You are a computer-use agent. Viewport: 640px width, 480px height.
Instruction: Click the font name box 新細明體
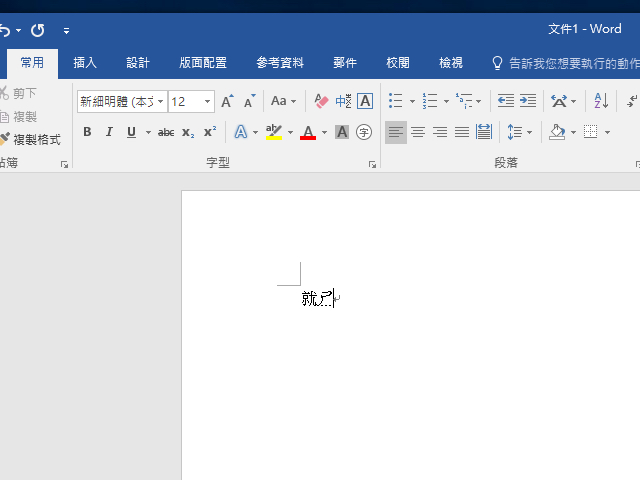tap(117, 101)
